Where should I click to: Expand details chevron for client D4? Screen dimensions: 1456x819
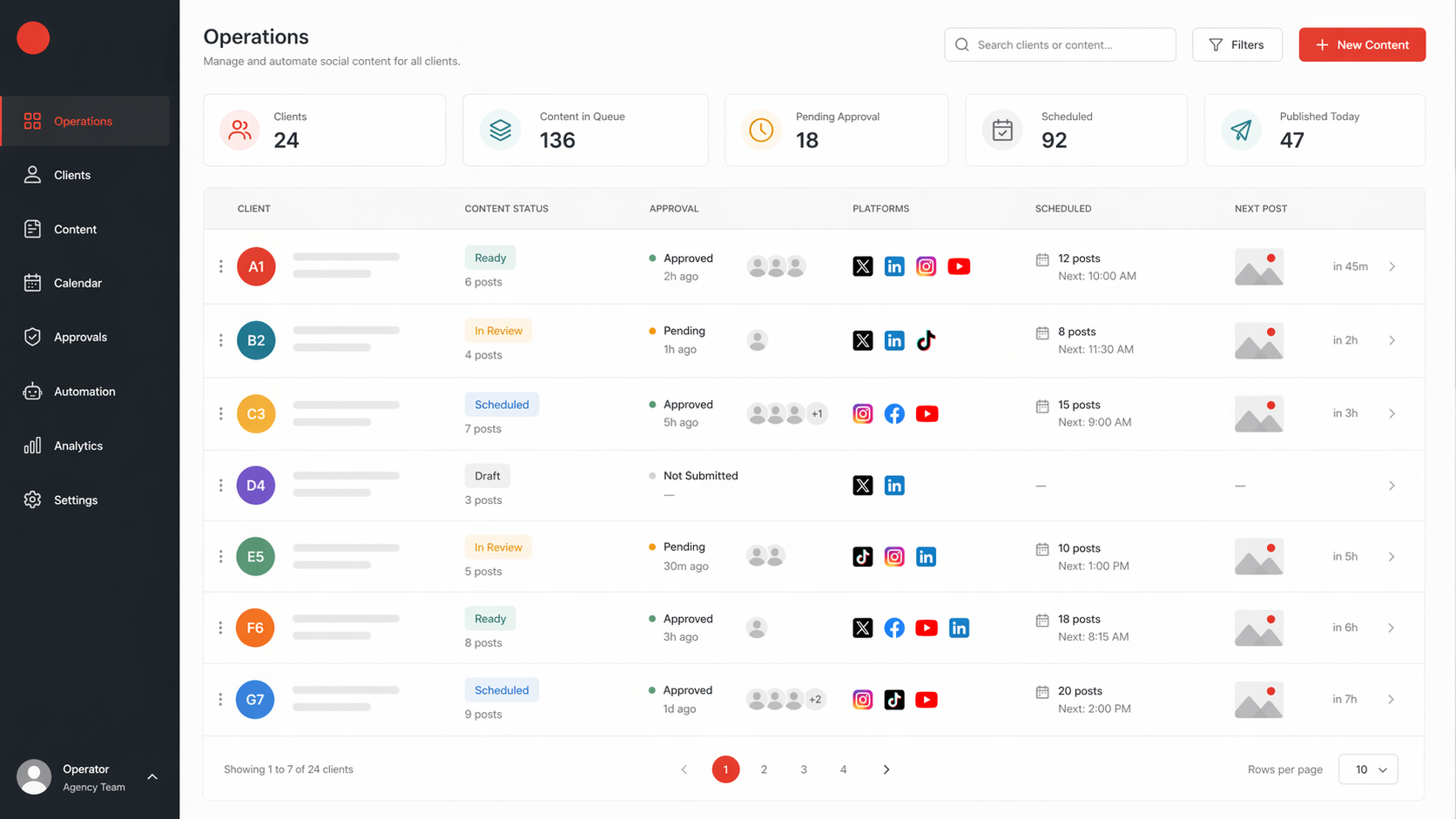(x=1392, y=486)
